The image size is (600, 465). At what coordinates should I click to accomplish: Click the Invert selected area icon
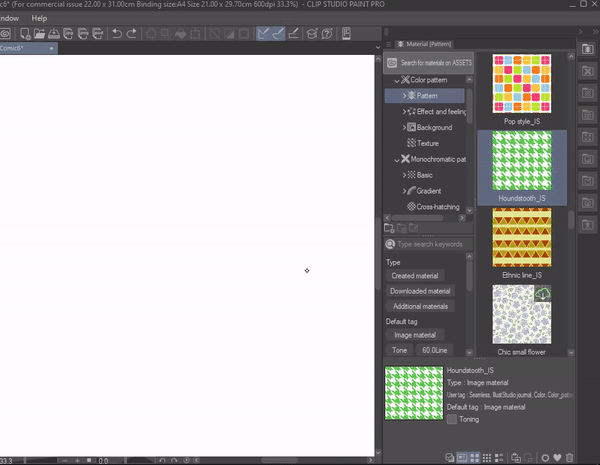click(229, 34)
